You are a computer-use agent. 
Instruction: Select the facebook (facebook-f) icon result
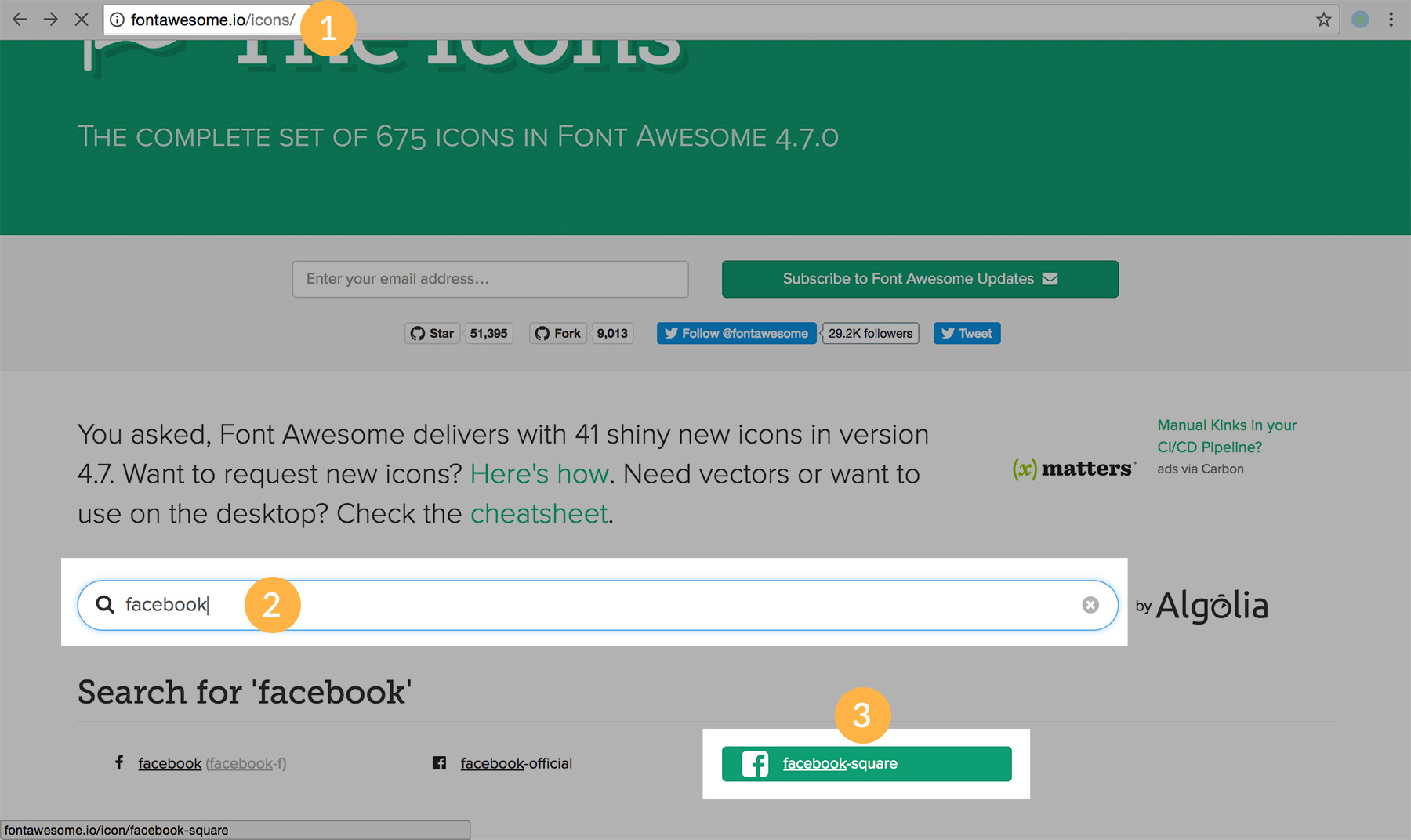[169, 763]
